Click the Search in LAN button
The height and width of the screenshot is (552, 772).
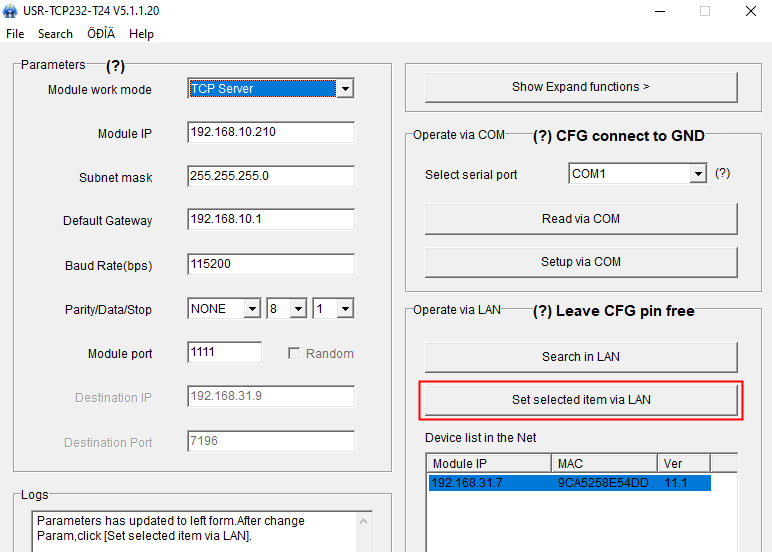click(580, 357)
